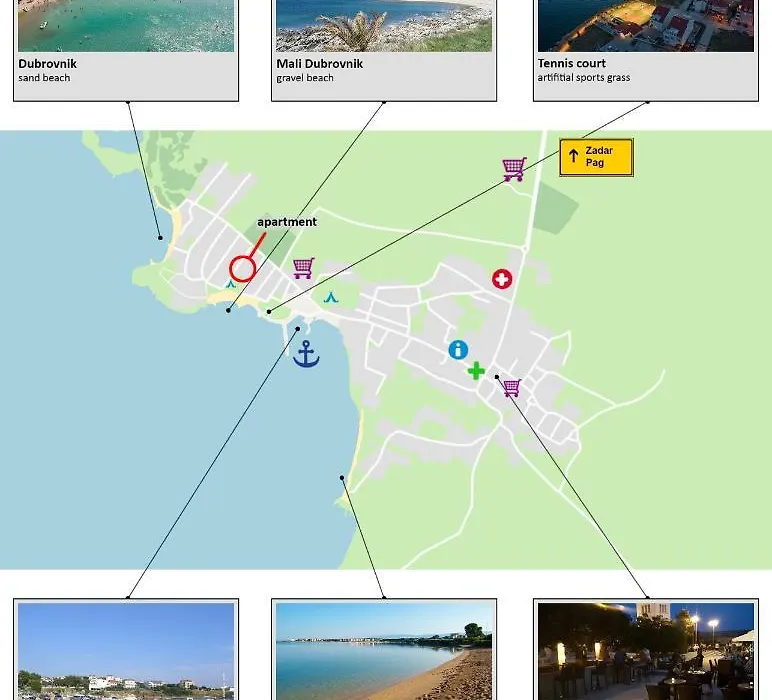
Task: Click the 'gravel beach' caption
Action: coord(305,78)
